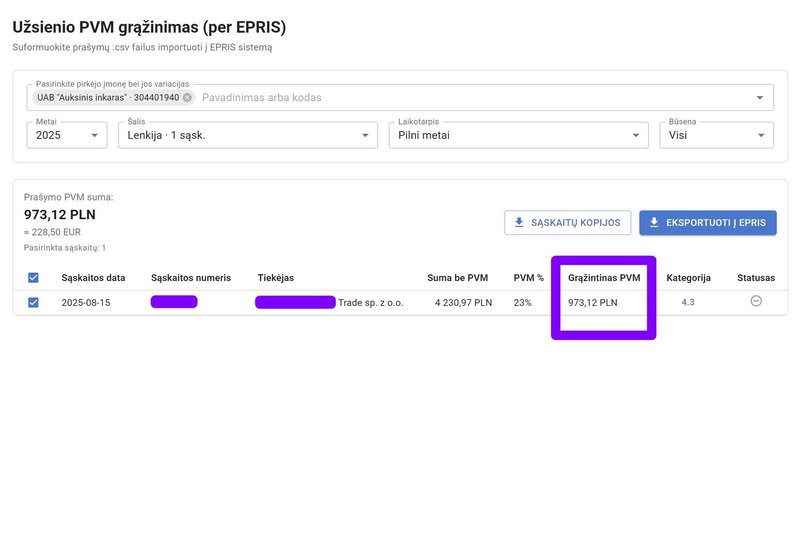Click the Pasirinkta sąskaitų: 1 text
This screenshot has height=555, width=800.
[65, 247]
